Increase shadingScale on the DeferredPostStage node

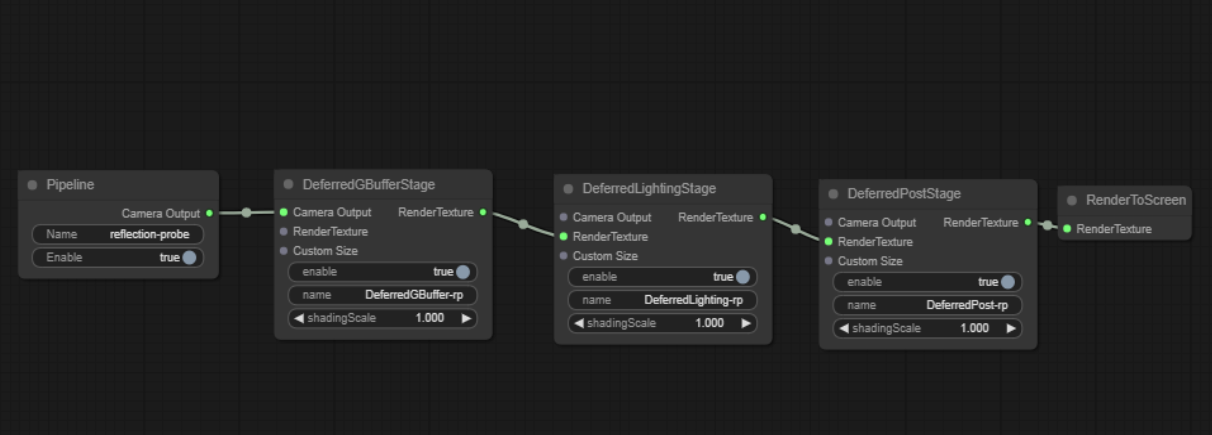click(x=1011, y=328)
